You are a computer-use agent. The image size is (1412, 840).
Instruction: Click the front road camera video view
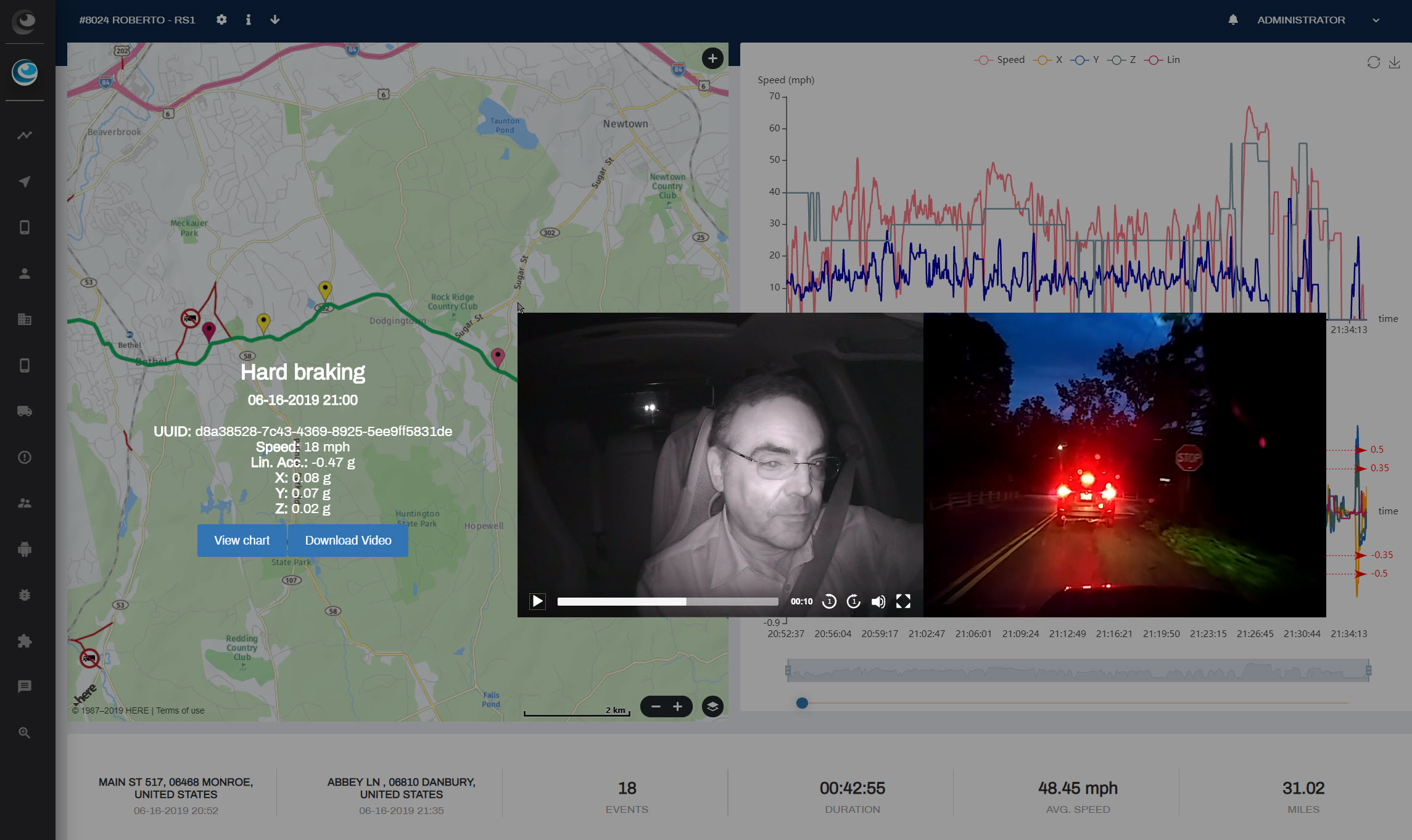pos(1125,464)
